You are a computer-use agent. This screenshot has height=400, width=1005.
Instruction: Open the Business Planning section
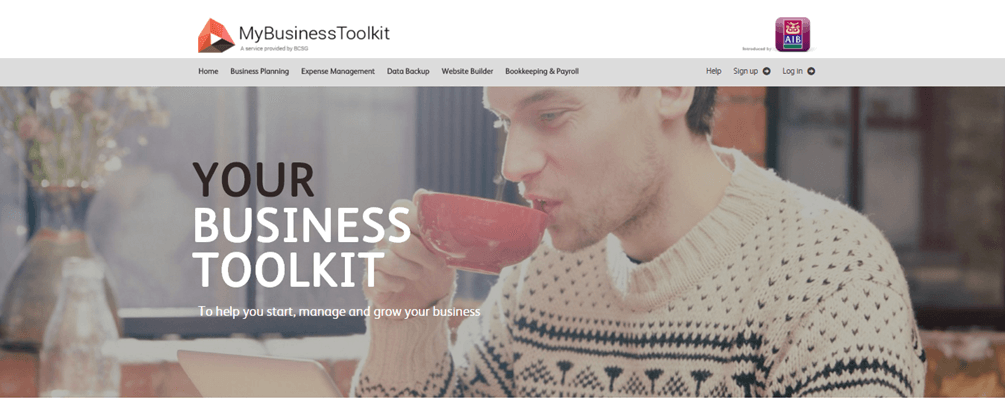pos(260,71)
